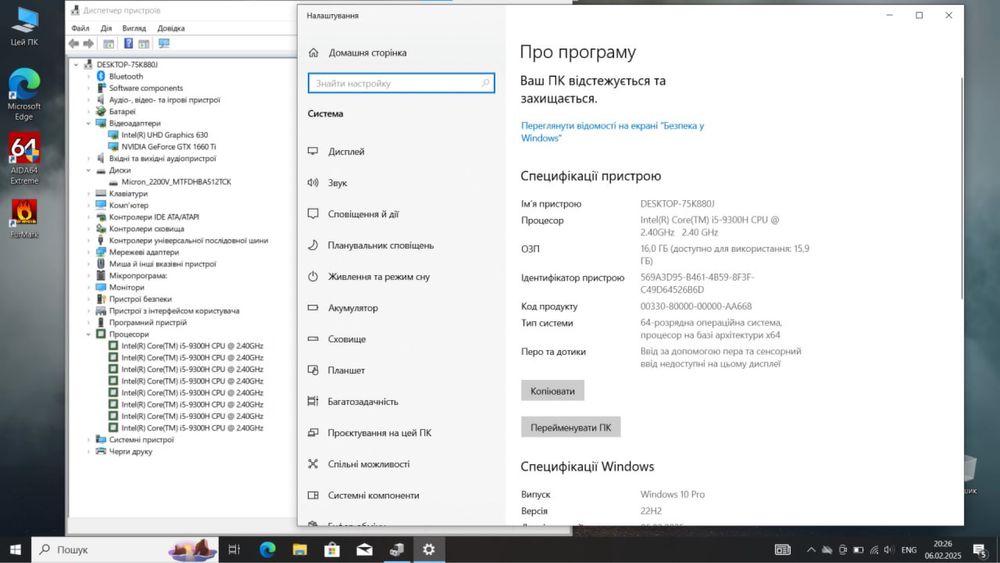Click the taskbar Пошук search box
The image size is (1000, 563).
pos(125,549)
